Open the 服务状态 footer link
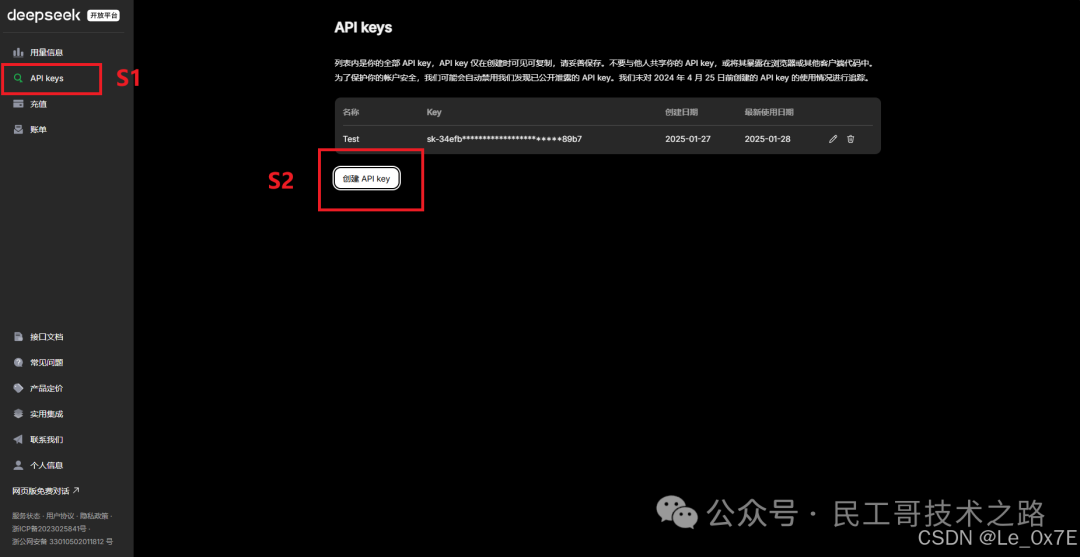 coord(25,516)
